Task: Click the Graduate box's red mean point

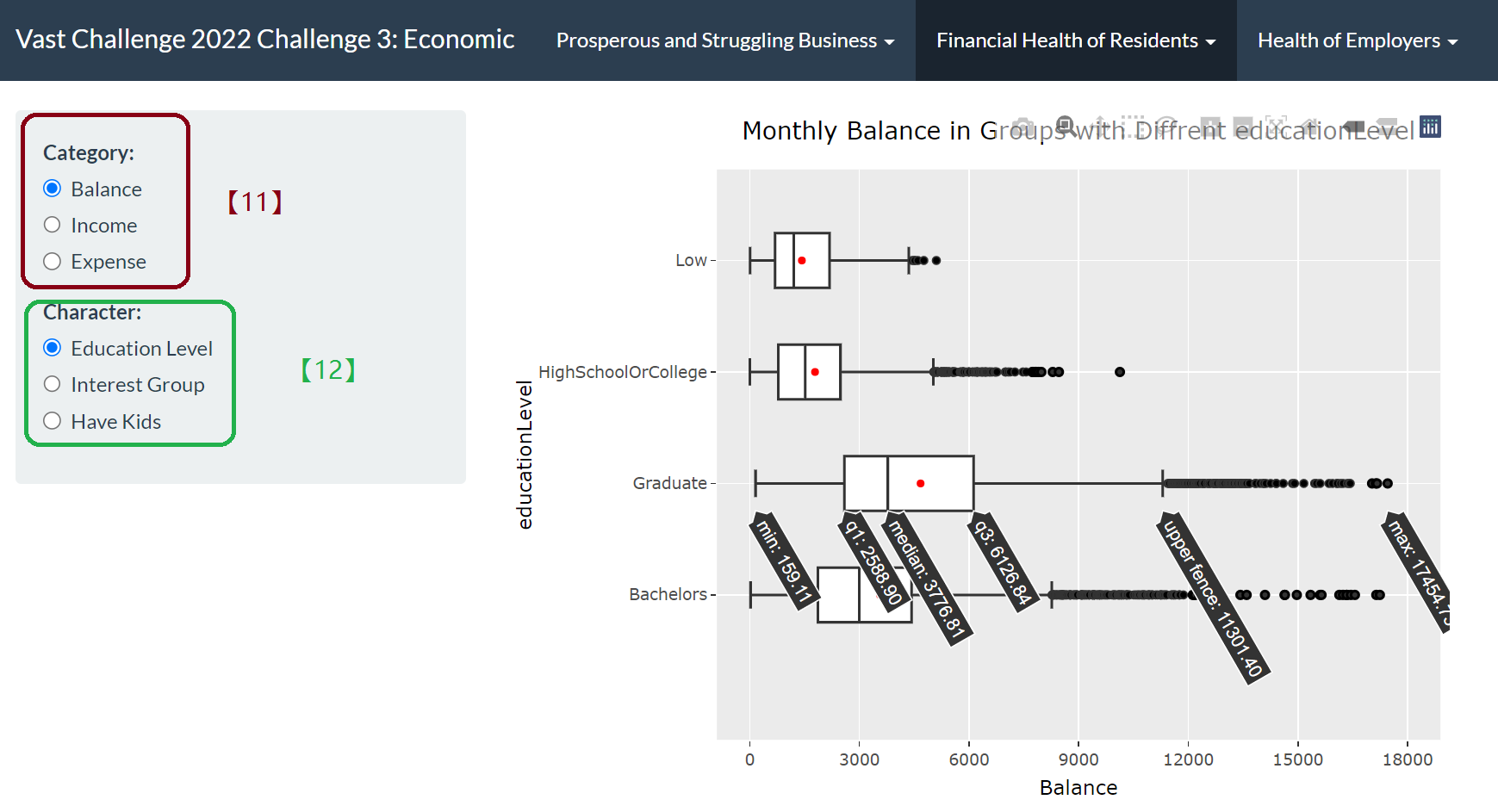Action: (x=920, y=483)
